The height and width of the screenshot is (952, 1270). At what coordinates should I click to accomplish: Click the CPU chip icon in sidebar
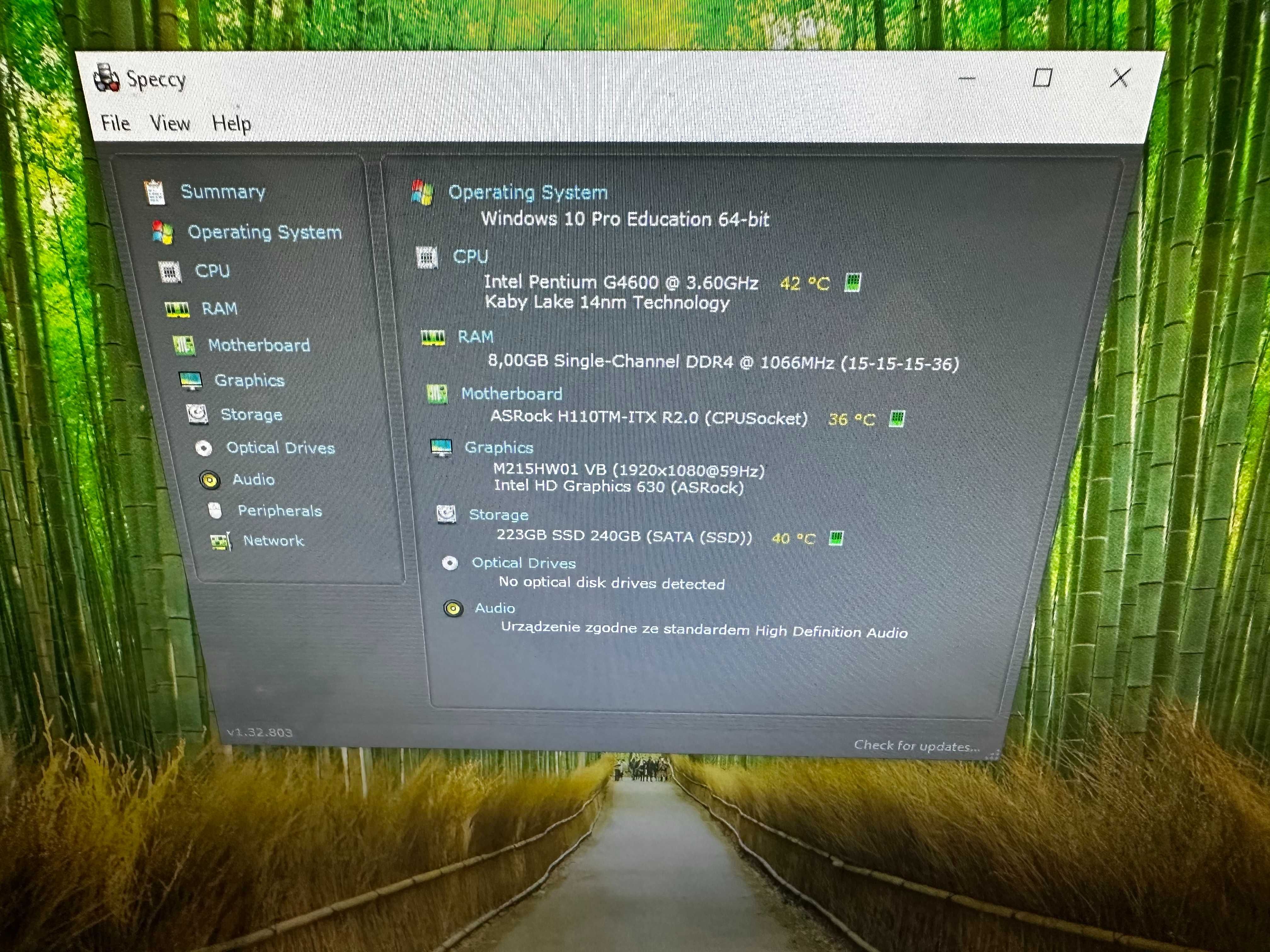[x=170, y=271]
